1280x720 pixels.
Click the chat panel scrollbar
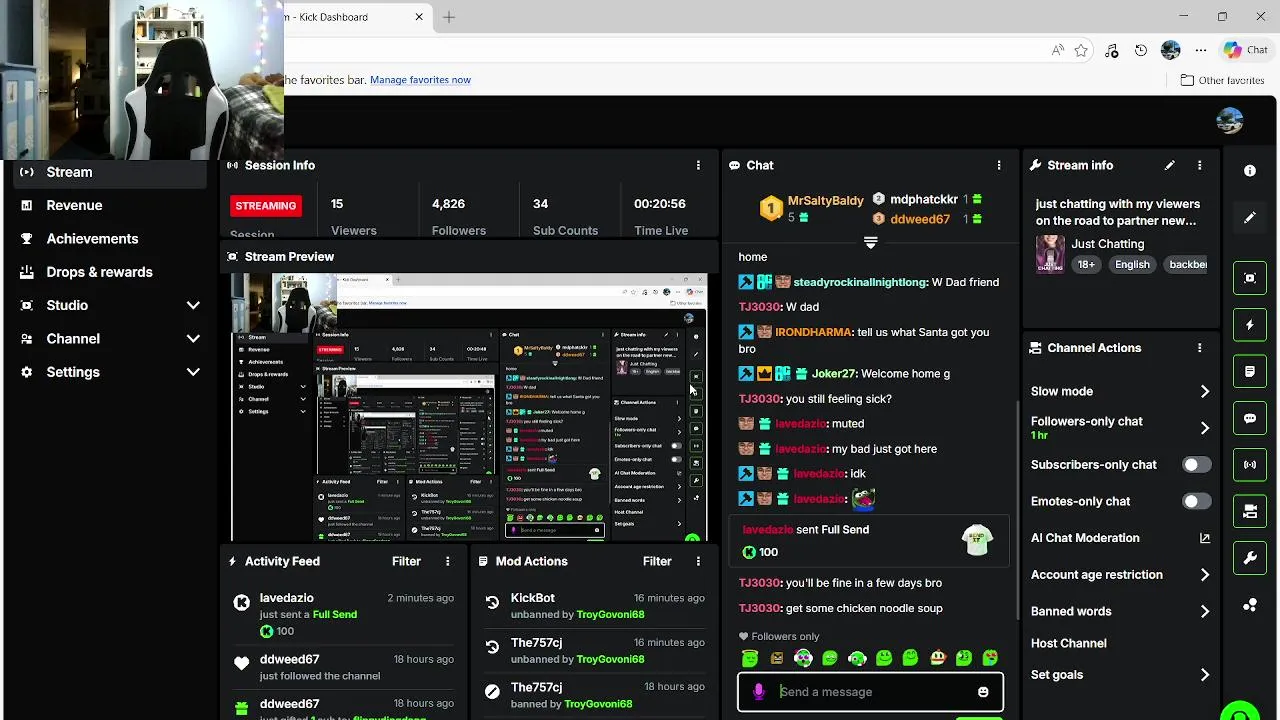(1016, 510)
